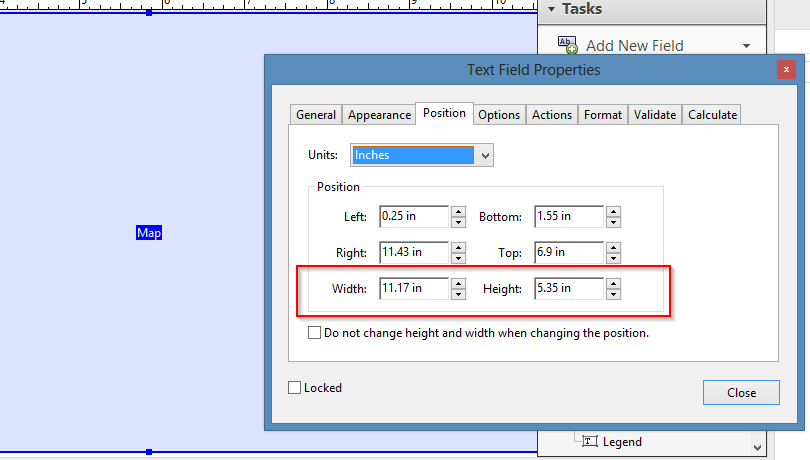This screenshot has height=460, width=810.
Task: Toggle the Locked checkbox
Action: (294, 388)
